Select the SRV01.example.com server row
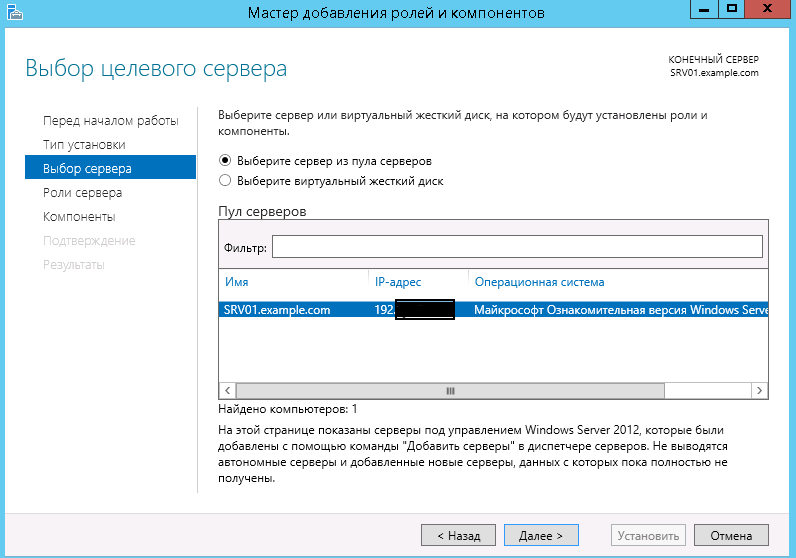Image resolution: width=796 pixels, height=558 pixels. pyautogui.click(x=493, y=310)
